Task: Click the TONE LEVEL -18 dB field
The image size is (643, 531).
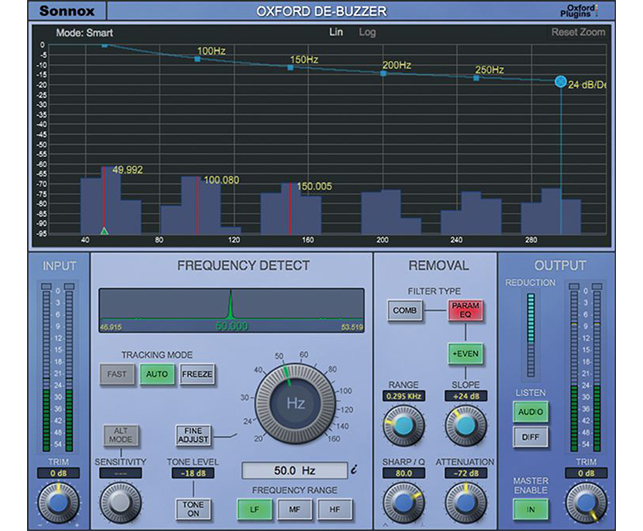Action: (193, 473)
